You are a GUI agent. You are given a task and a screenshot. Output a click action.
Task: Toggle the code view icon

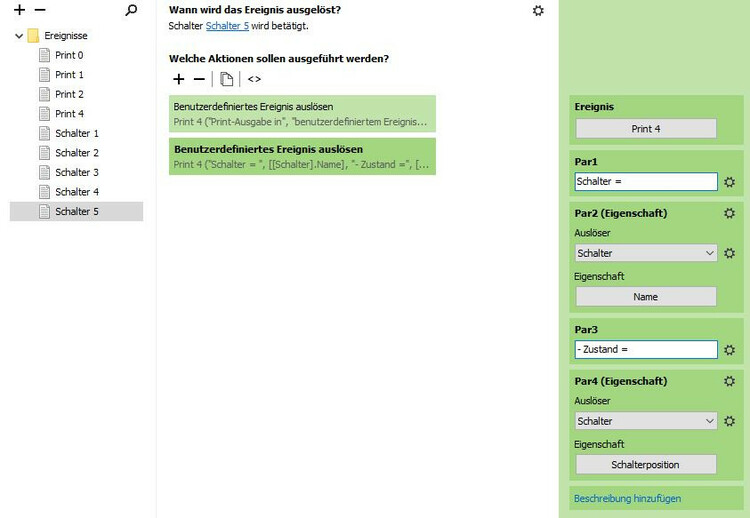click(x=254, y=79)
